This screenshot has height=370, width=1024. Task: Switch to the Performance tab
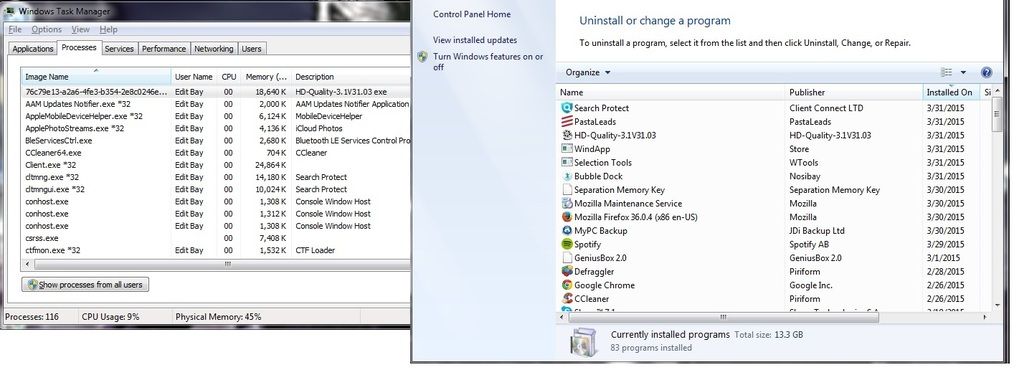pos(163,49)
